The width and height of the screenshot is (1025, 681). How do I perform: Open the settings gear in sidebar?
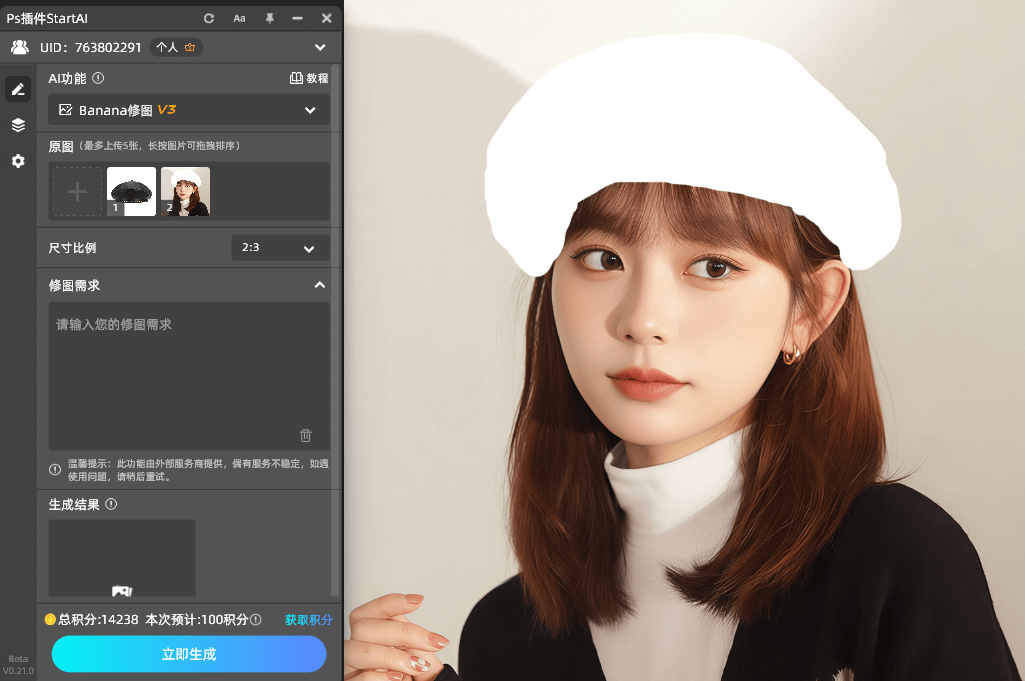18,161
